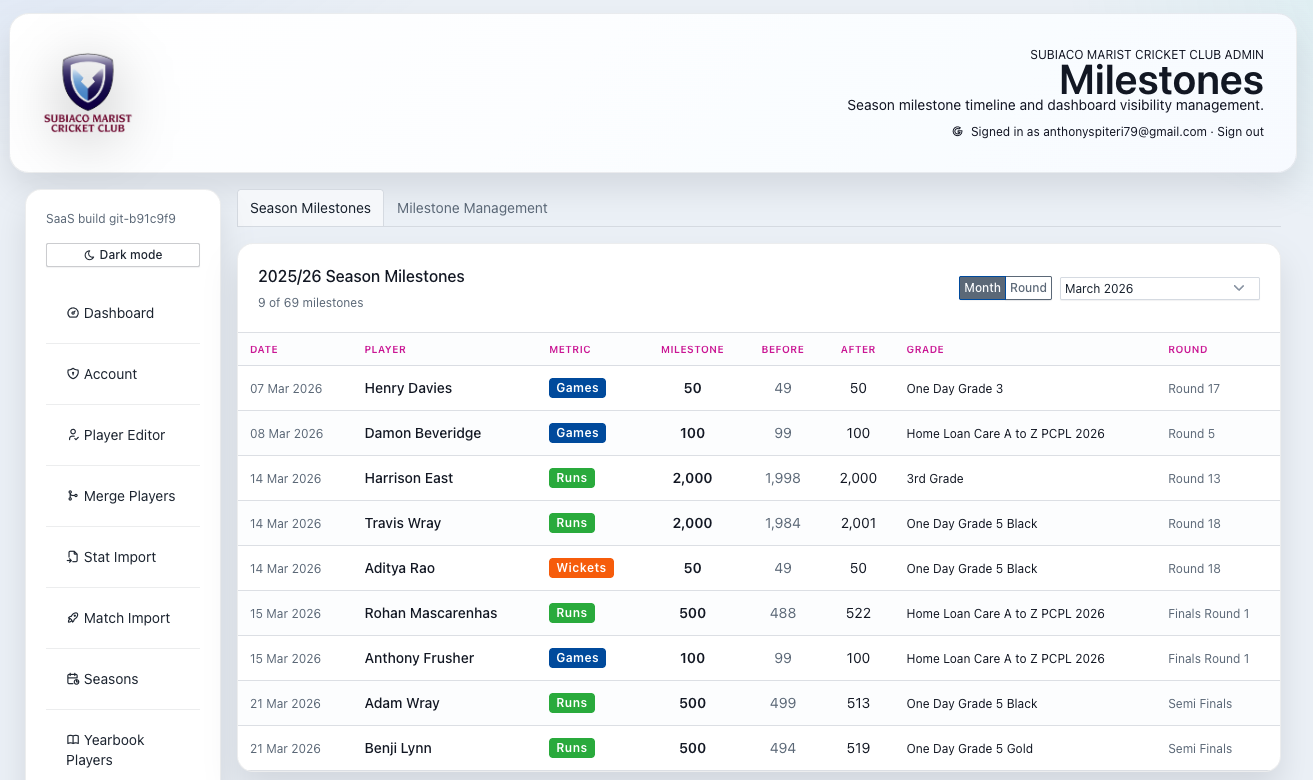Image resolution: width=1313 pixels, height=780 pixels.
Task: Sort by the PLAYER column header
Action: click(x=385, y=350)
